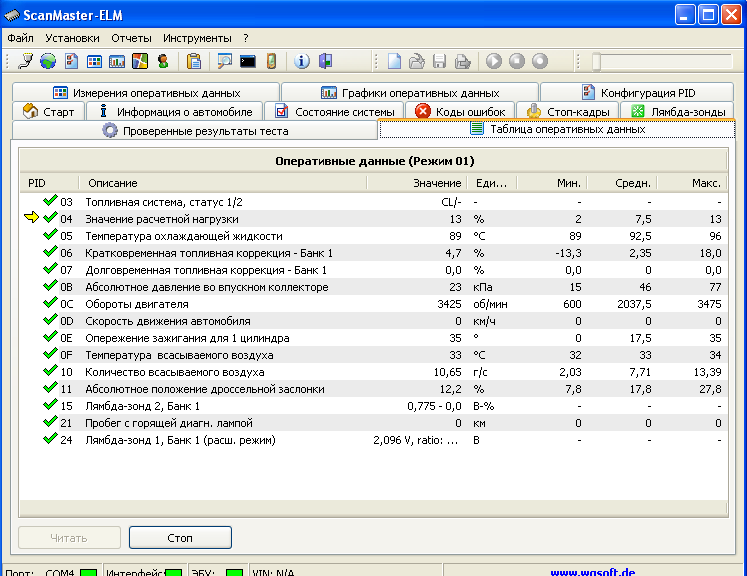The width and height of the screenshot is (747, 576).
Task: Toggle the checkmark for PID 05 coolant temperature
Action: coord(51,236)
